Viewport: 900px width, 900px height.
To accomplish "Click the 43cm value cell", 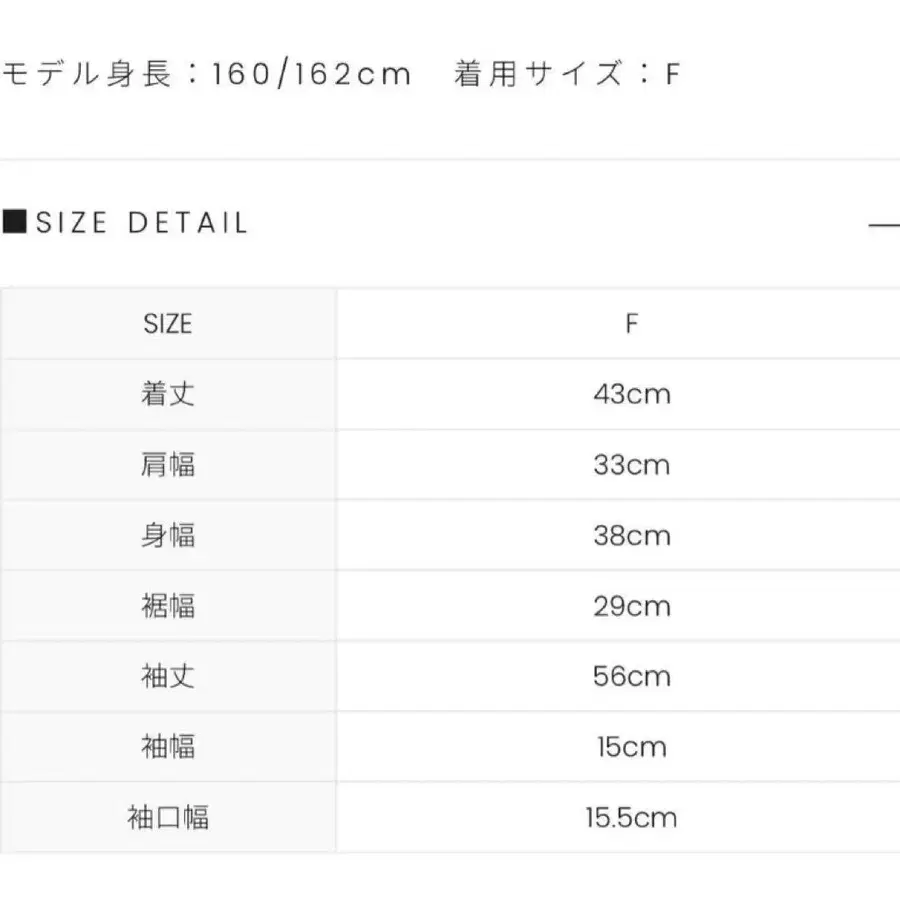I will coord(631,394).
